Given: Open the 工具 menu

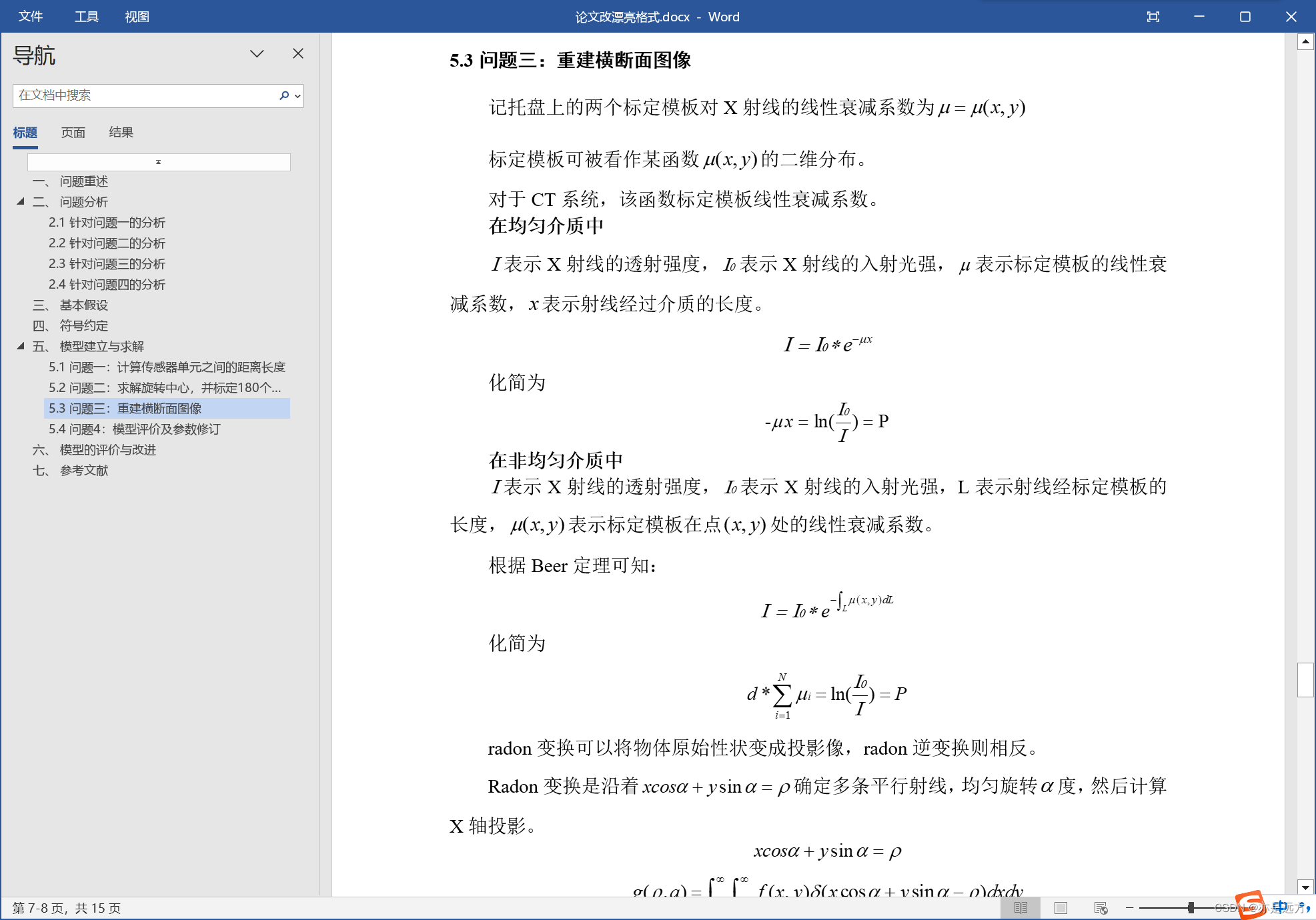Looking at the screenshot, I should tap(86, 17).
